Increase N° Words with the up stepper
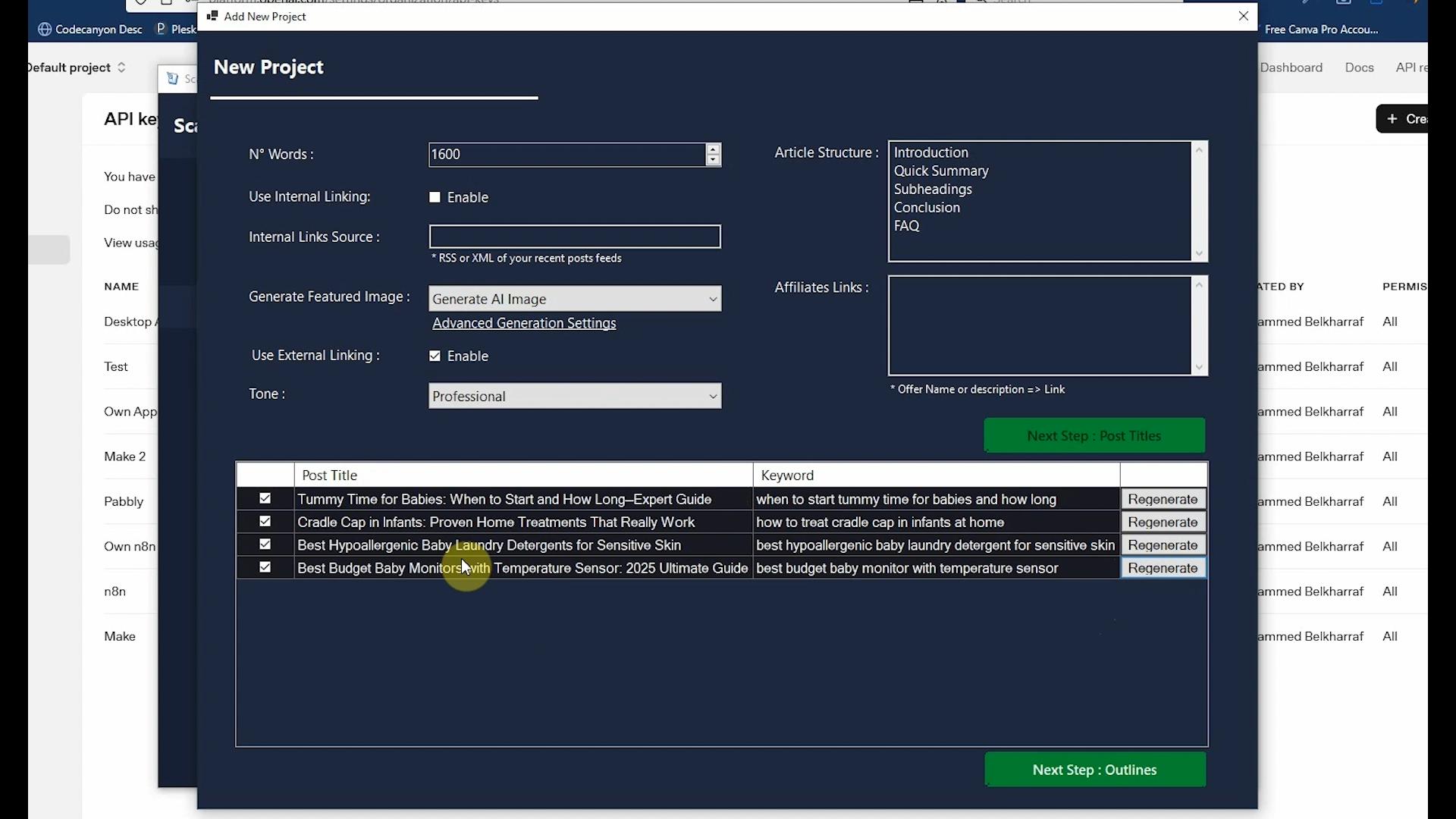Image resolution: width=1456 pixels, height=819 pixels. pyautogui.click(x=713, y=149)
